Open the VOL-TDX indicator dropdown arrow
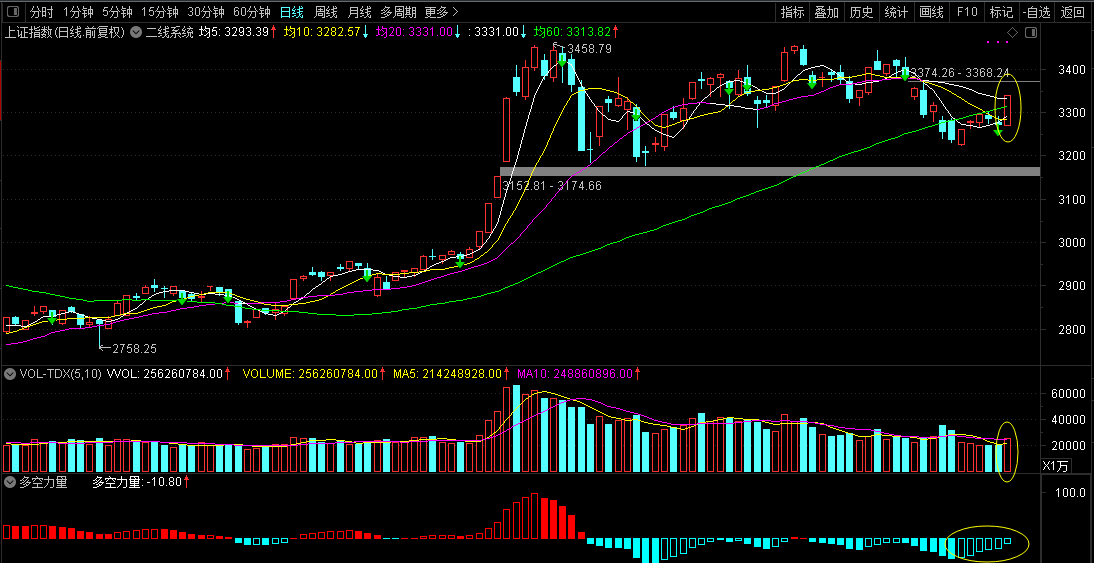This screenshot has height=563, width=1094. (x=10, y=374)
